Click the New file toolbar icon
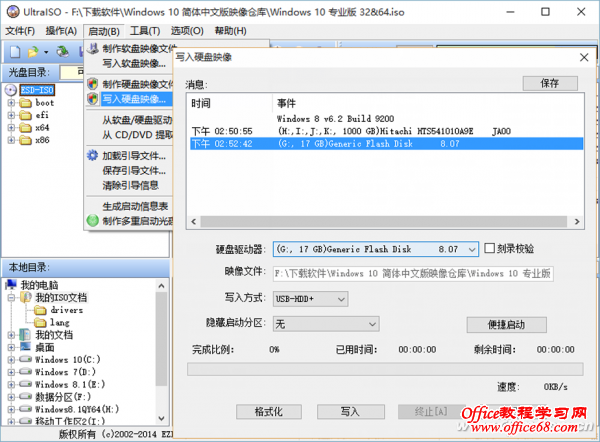This screenshot has width=600, height=442. click(x=15, y=52)
